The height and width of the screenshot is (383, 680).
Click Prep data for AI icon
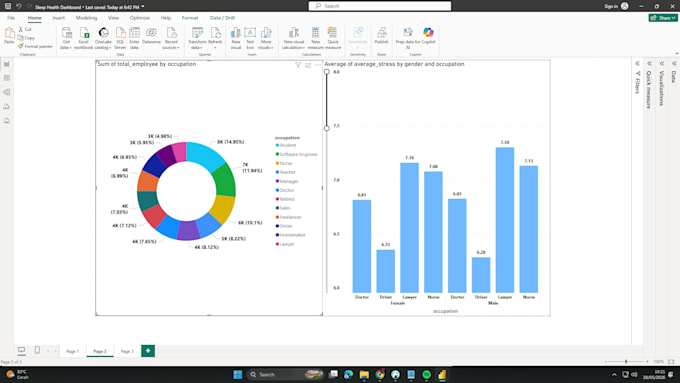click(408, 39)
